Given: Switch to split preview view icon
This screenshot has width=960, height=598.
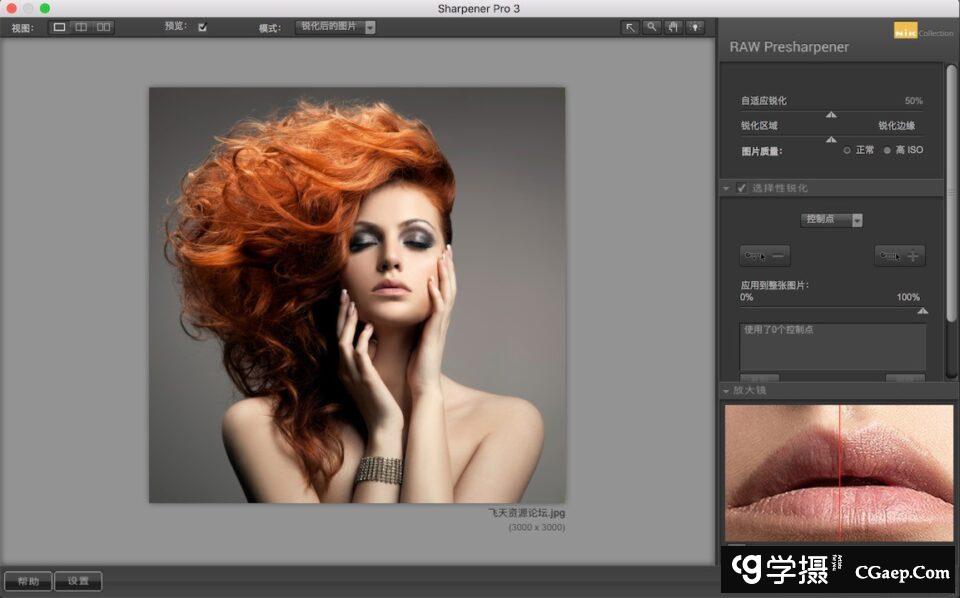Looking at the screenshot, I should click(81, 27).
